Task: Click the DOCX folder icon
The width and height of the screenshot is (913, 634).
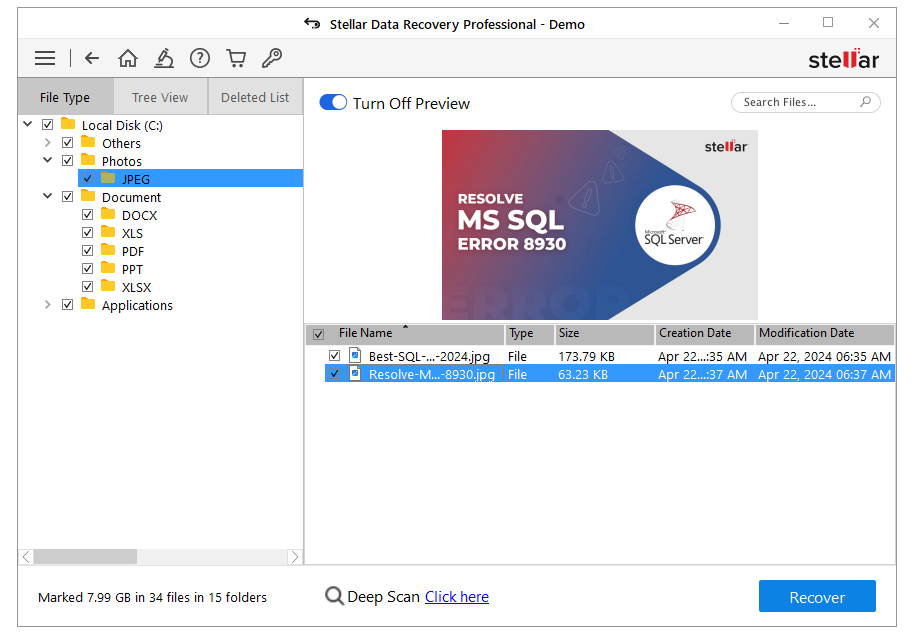Action: [x=108, y=214]
